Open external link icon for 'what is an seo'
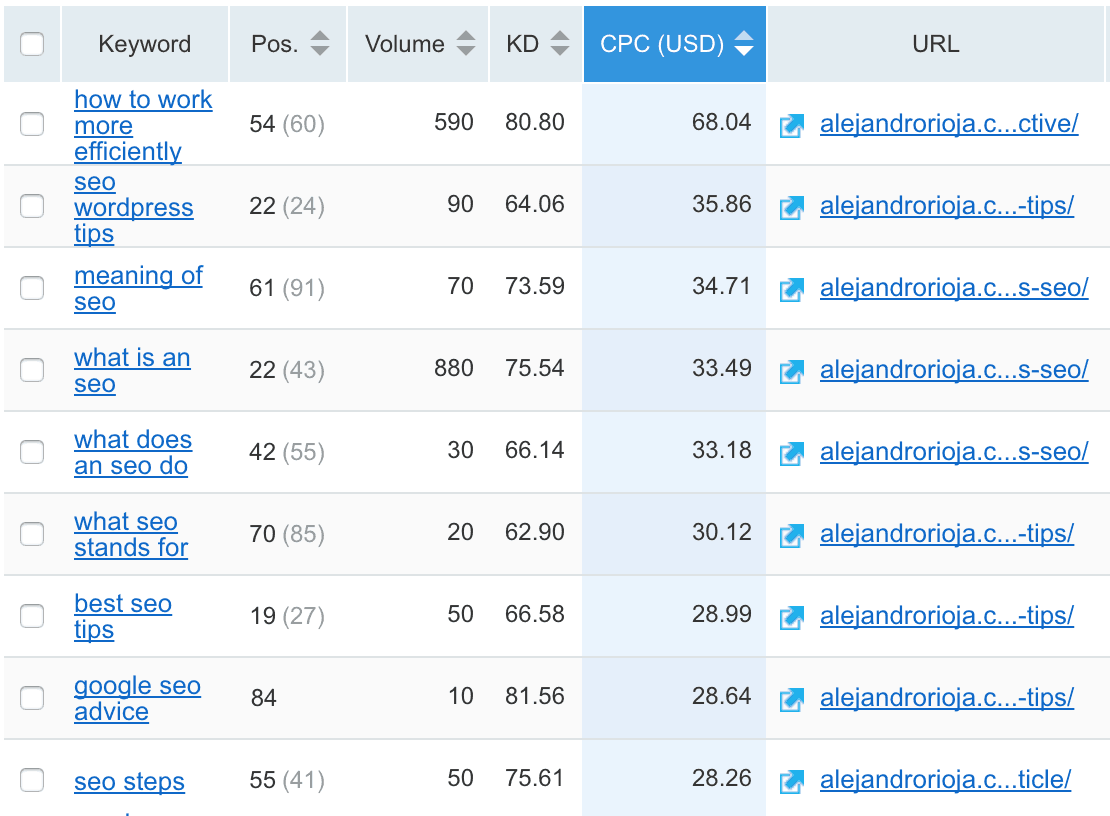Image resolution: width=1110 pixels, height=816 pixels. coord(791,372)
